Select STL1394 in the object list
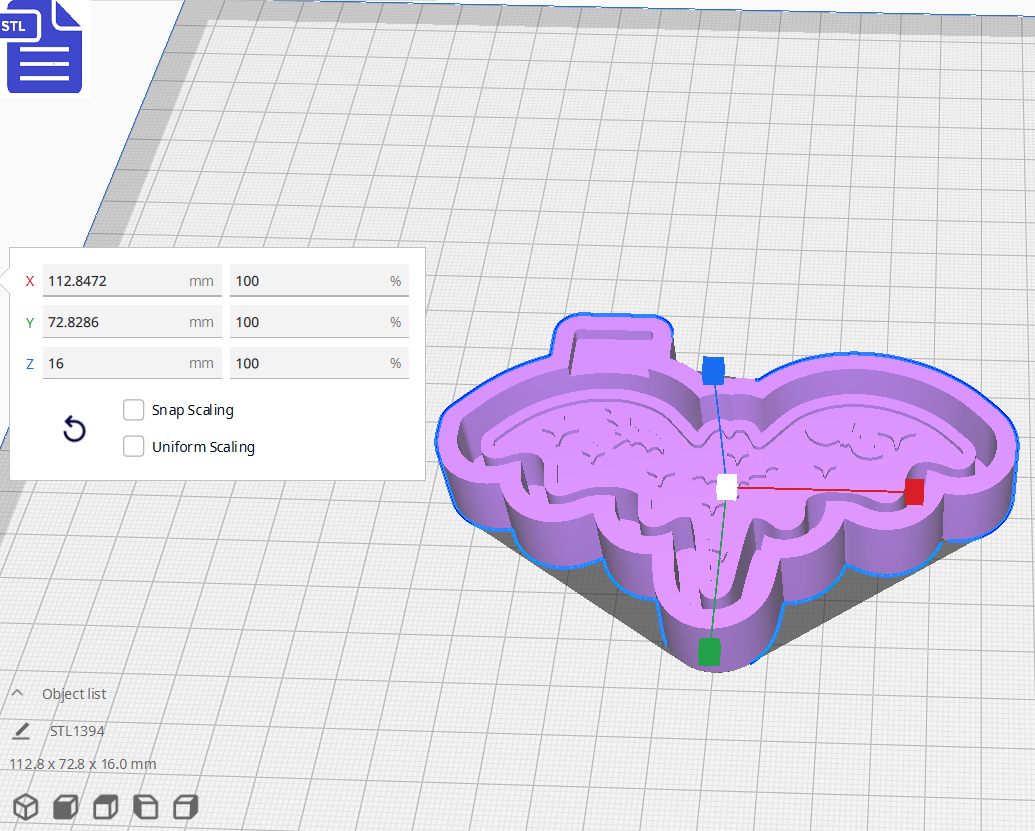The height and width of the screenshot is (831, 1035). 77,731
